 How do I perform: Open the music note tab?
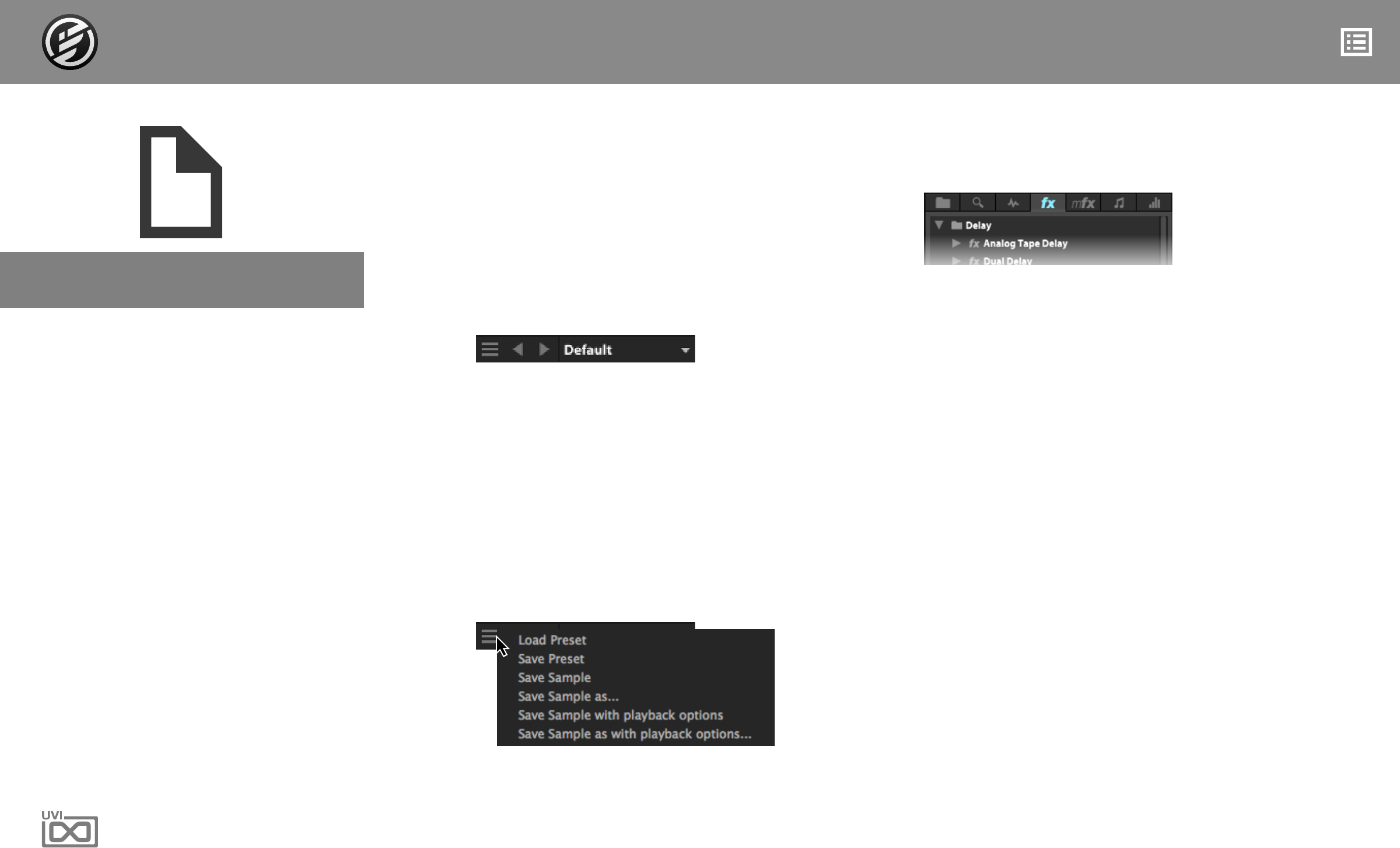coord(1119,203)
